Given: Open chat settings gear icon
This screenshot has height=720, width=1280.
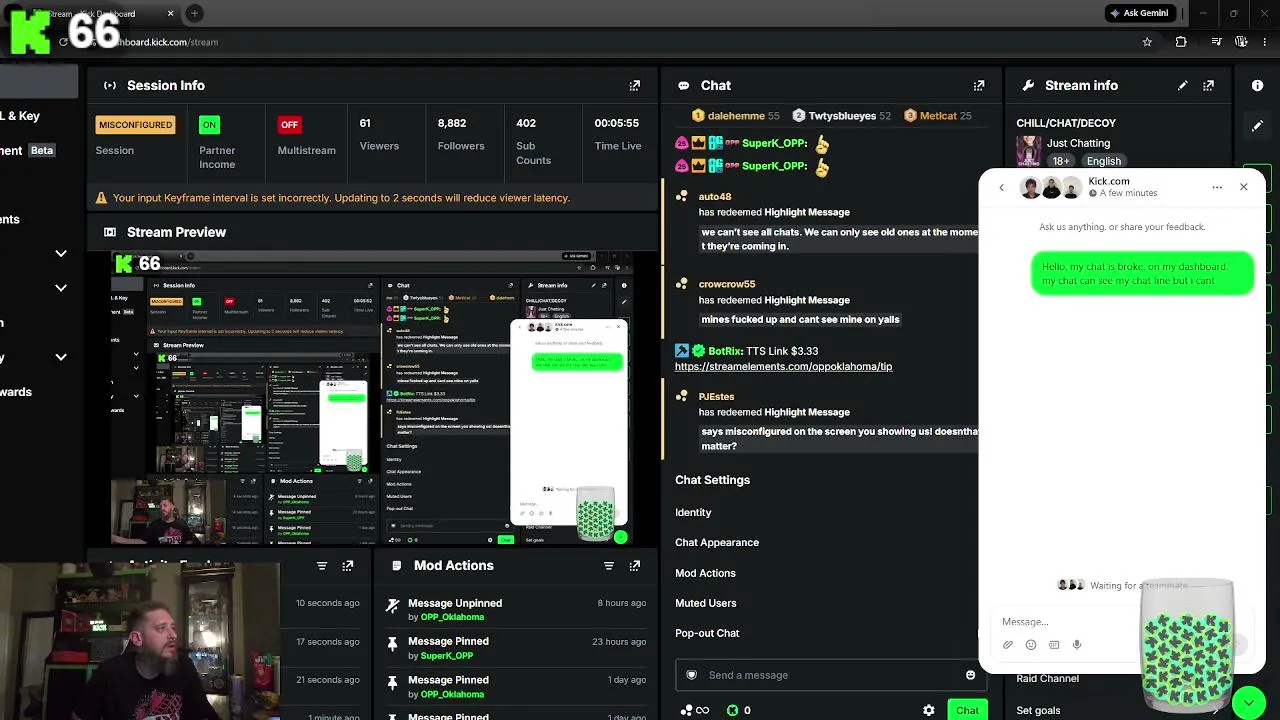Looking at the screenshot, I should (x=929, y=710).
